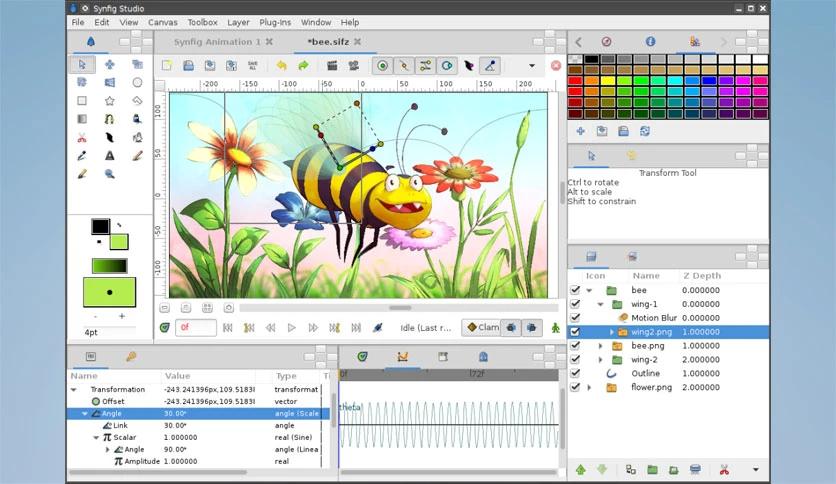Select the Spline tool
The height and width of the screenshot is (484, 836).
(x=109, y=119)
